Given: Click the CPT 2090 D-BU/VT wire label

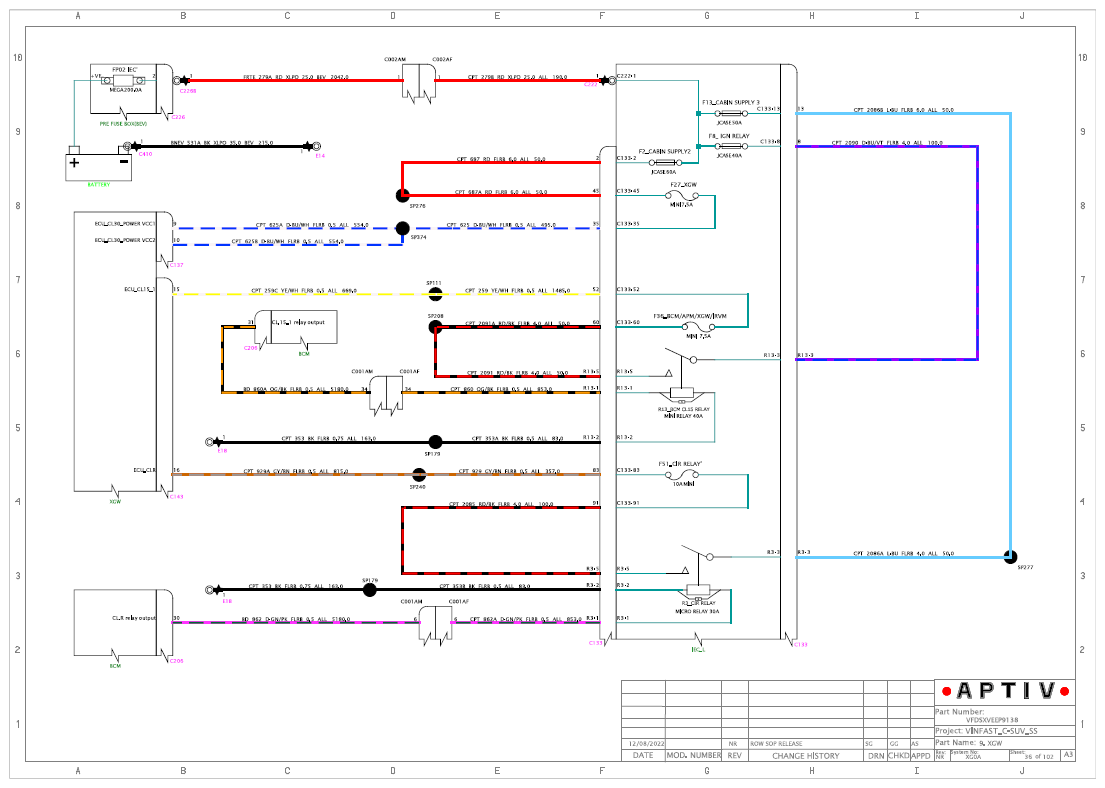Looking at the screenshot, I should tap(887, 143).
